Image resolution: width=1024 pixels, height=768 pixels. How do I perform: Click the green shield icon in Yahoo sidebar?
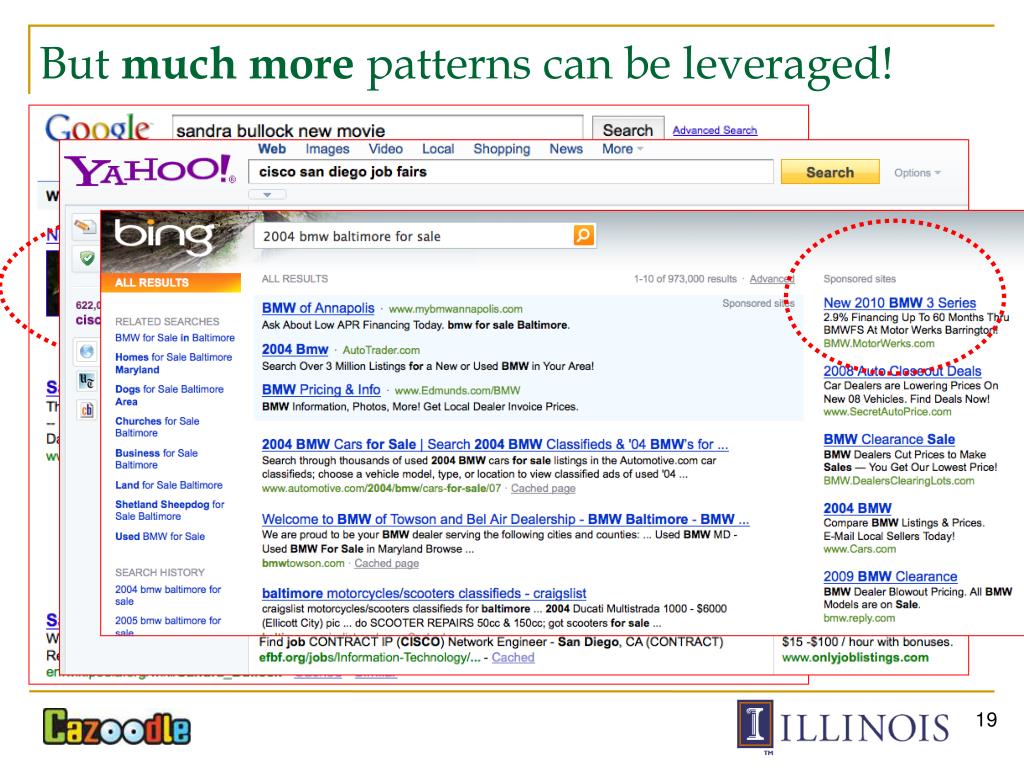[x=86, y=258]
